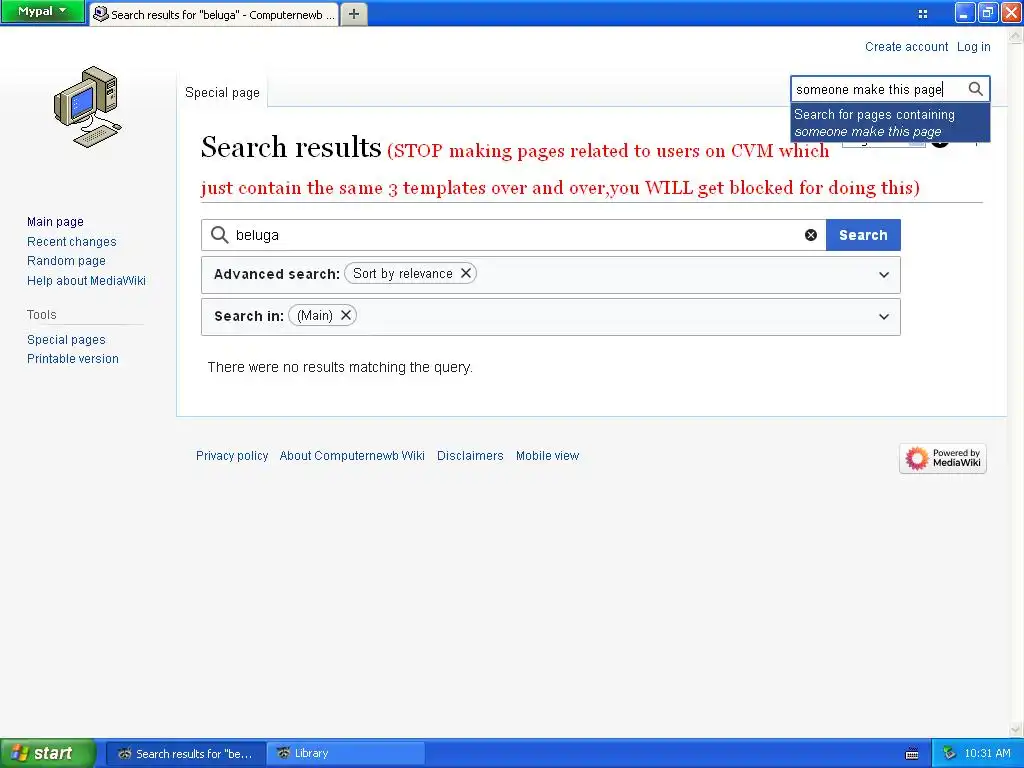
Task: Click the 'Search results for be...' taskbar button
Action: (186, 753)
